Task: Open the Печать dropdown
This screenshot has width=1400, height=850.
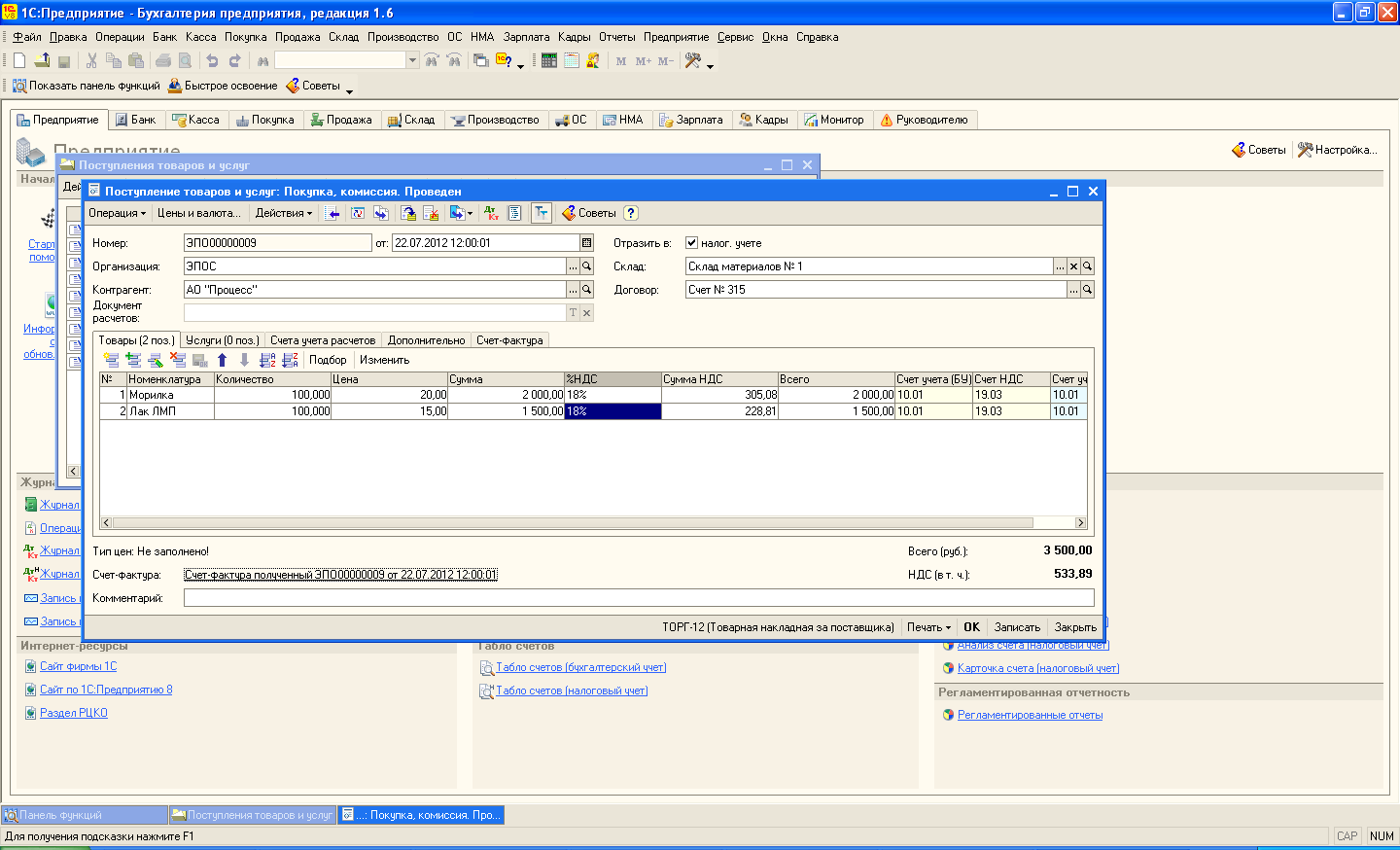Action: click(x=928, y=627)
